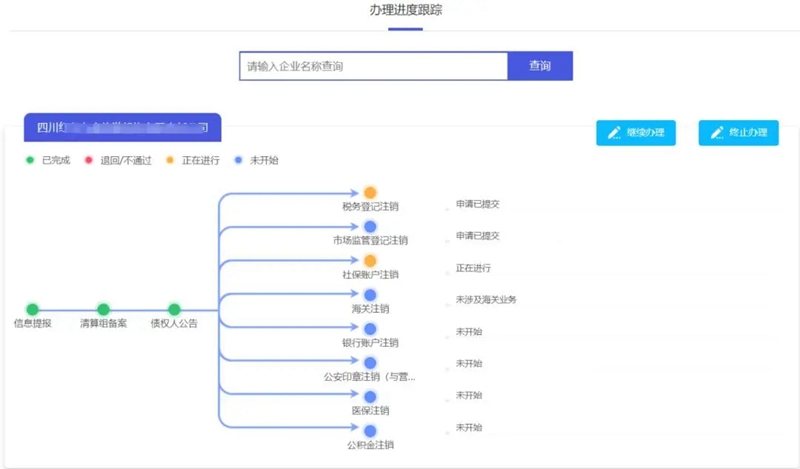Click the 公安印章注销（与营... label
This screenshot has height=469, width=800.
pyautogui.click(x=369, y=377)
